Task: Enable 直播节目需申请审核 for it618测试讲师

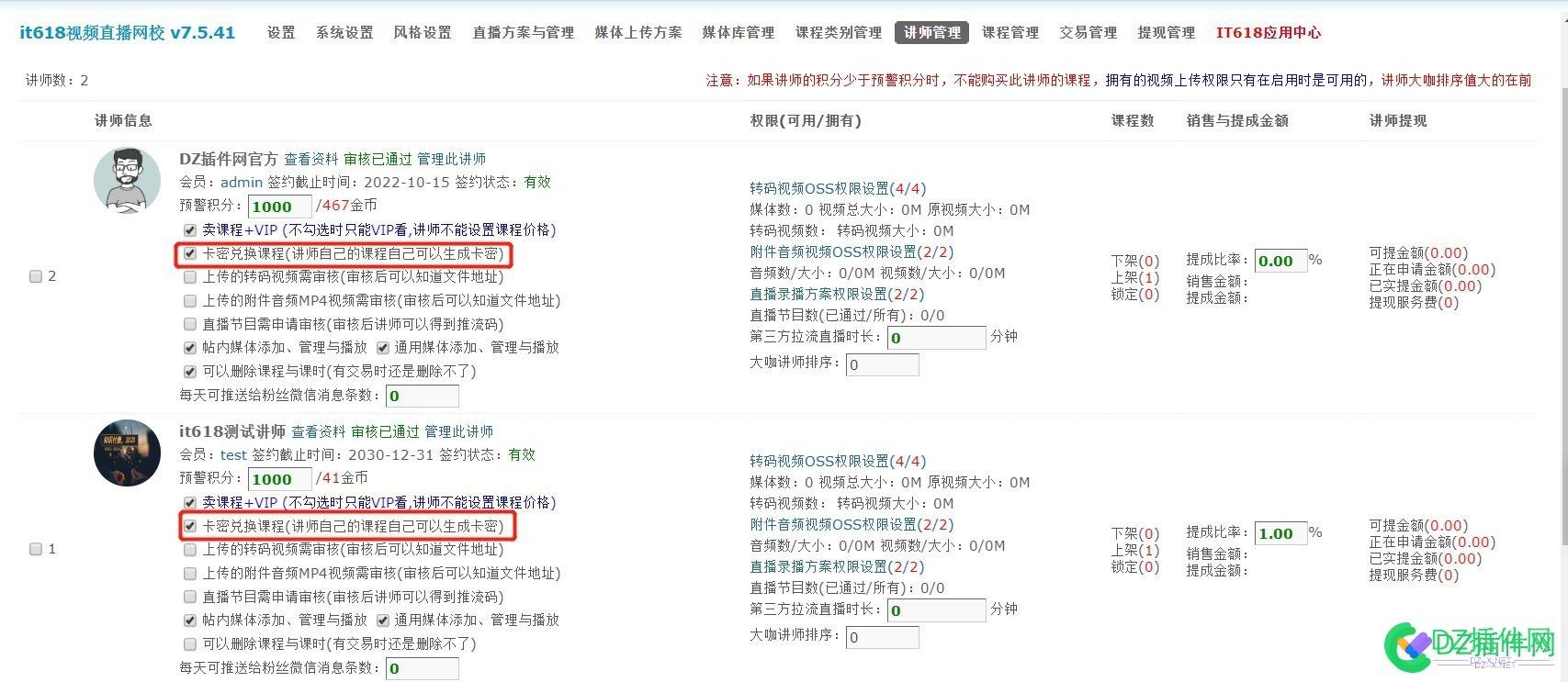Action: point(190,597)
